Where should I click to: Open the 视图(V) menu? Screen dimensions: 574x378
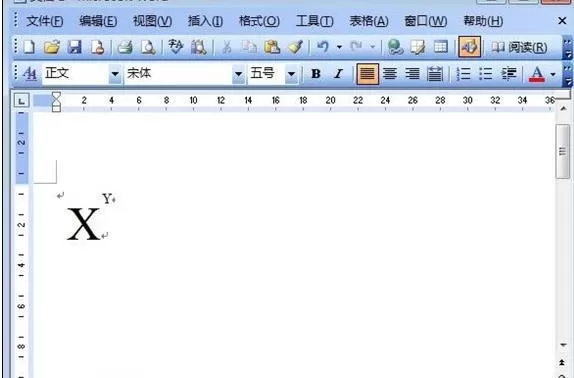coord(152,21)
